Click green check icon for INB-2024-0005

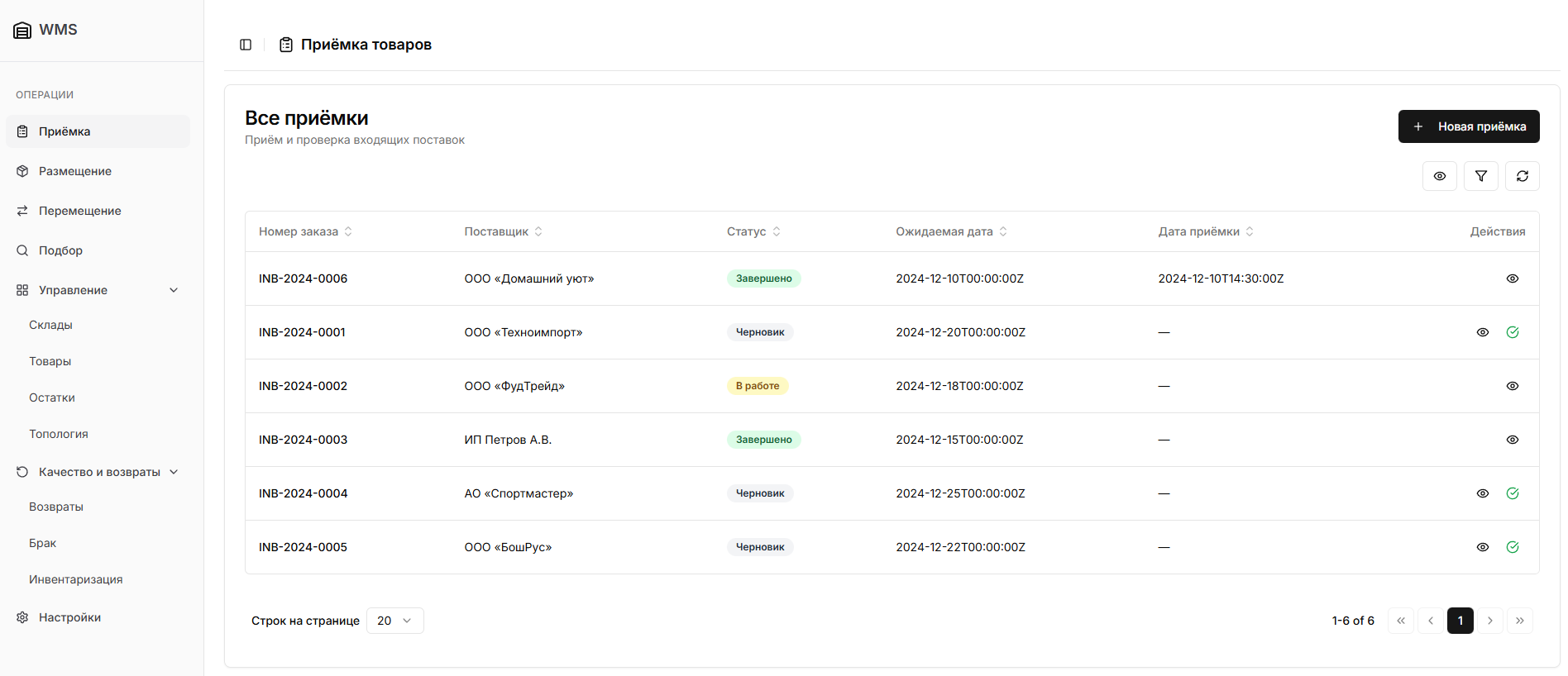pos(1512,547)
